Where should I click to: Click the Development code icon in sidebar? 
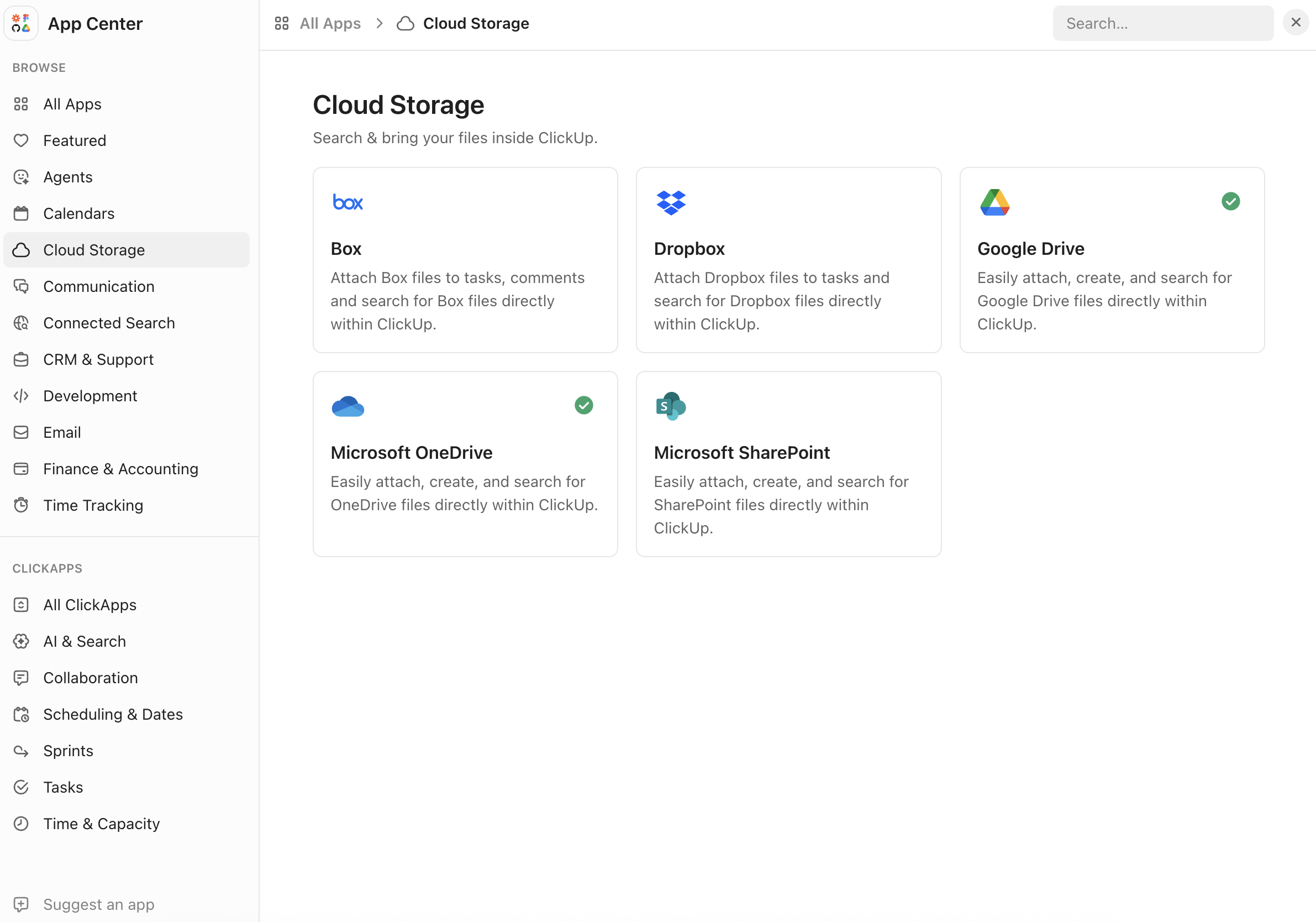point(21,396)
